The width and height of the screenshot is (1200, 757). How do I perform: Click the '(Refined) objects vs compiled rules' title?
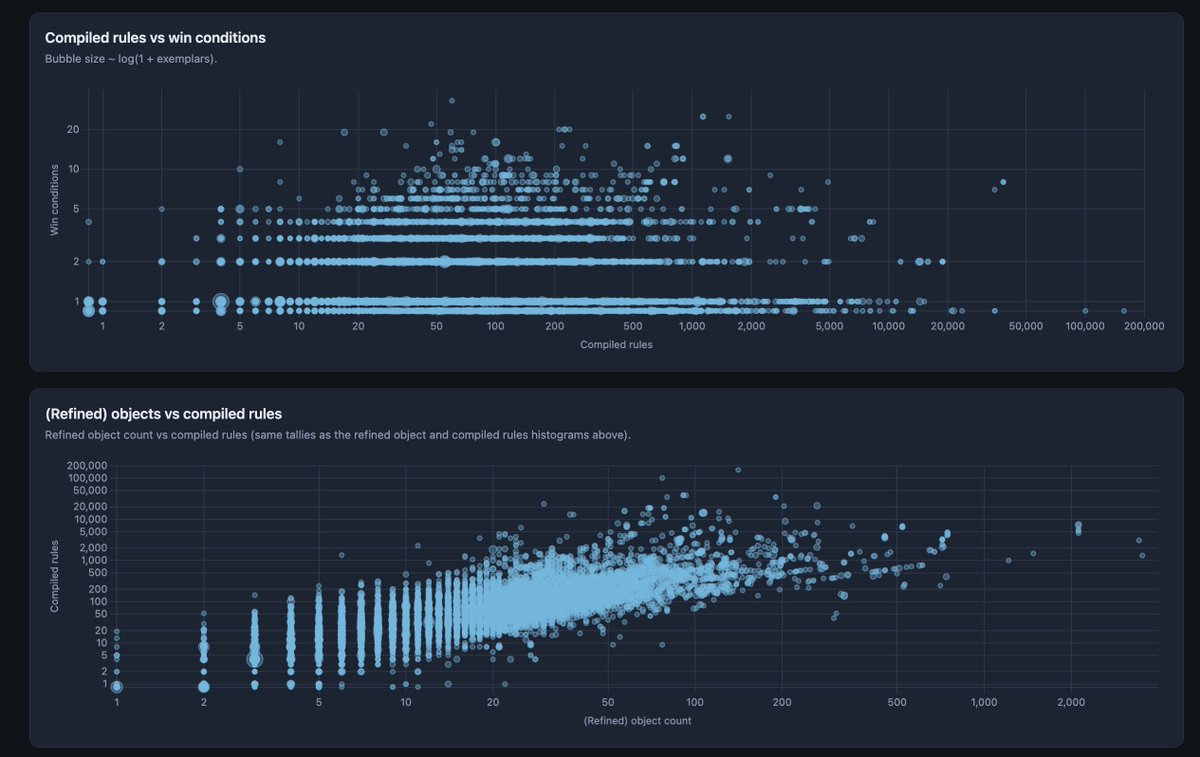[164, 414]
